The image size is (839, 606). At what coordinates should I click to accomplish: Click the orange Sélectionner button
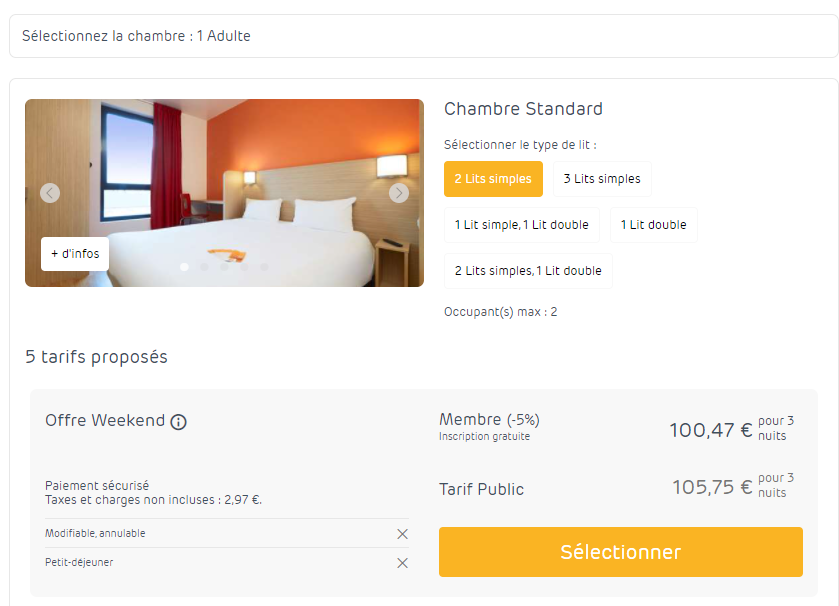620,552
